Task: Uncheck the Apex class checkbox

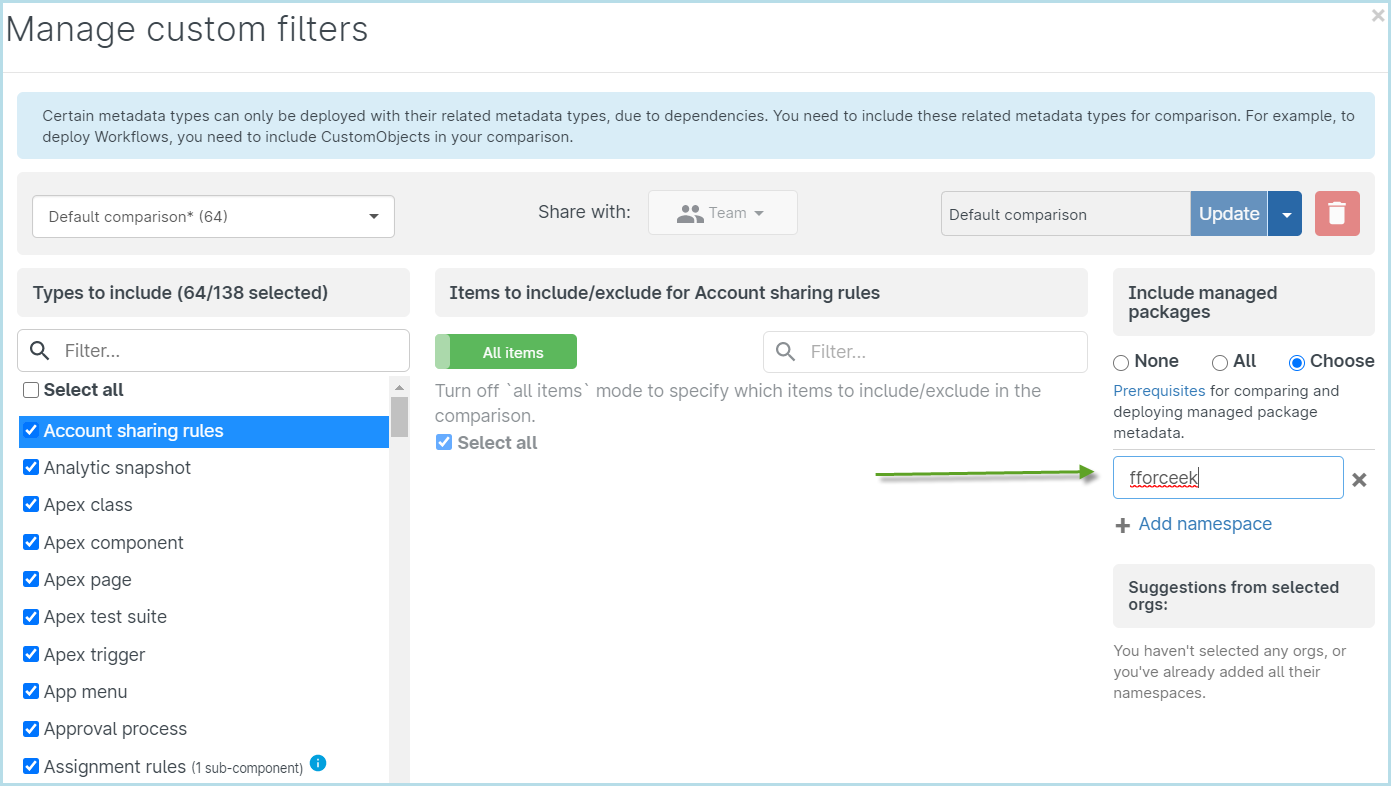Action: click(31, 505)
